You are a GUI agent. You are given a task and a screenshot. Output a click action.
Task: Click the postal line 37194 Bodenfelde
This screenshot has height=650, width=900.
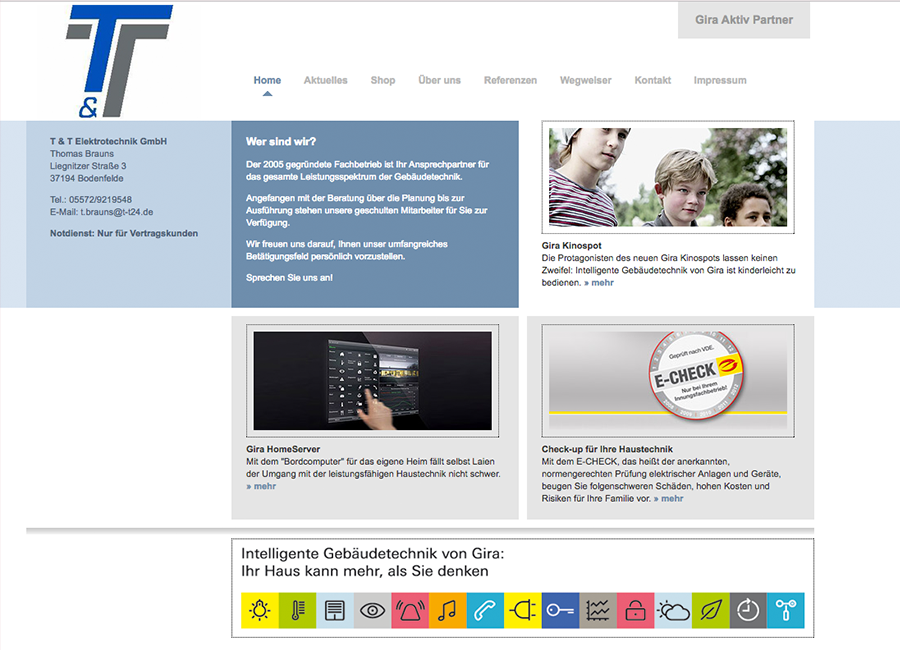pyautogui.click(x=87, y=179)
